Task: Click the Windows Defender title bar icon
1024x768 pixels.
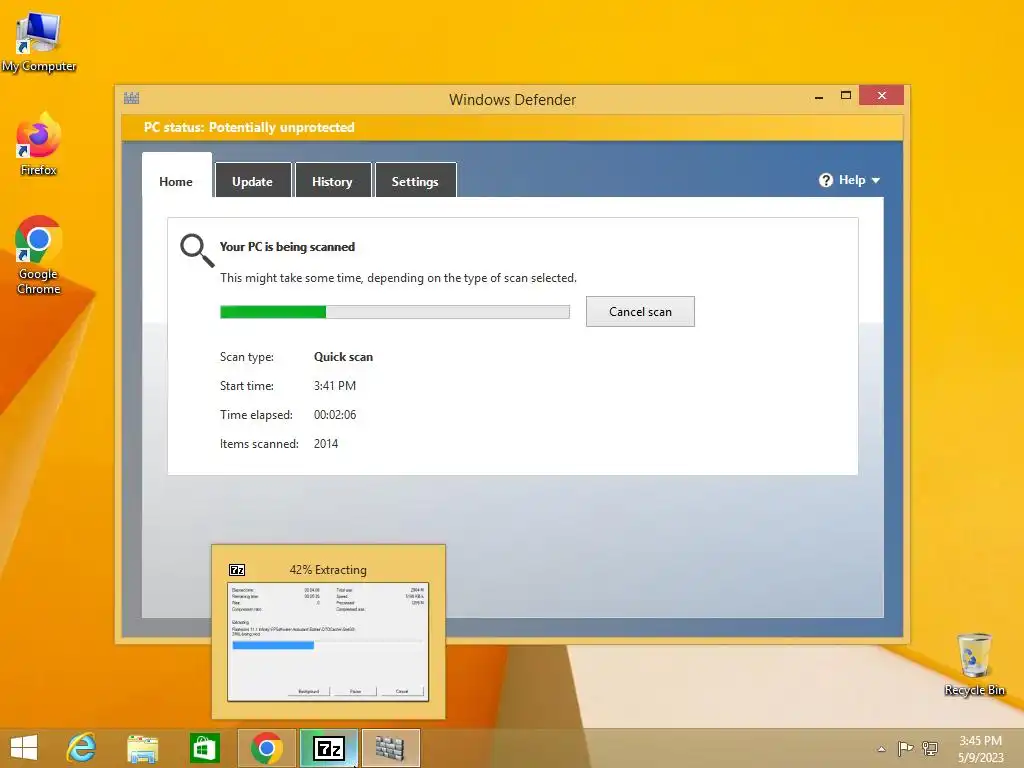Action: click(x=131, y=99)
